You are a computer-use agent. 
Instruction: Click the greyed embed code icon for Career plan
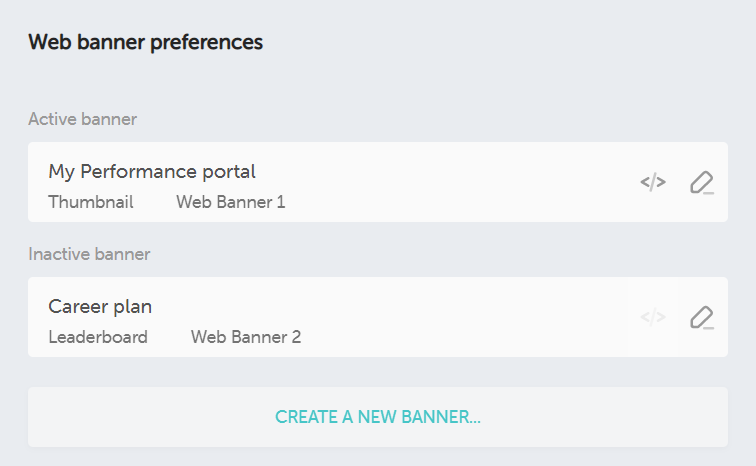click(x=653, y=318)
